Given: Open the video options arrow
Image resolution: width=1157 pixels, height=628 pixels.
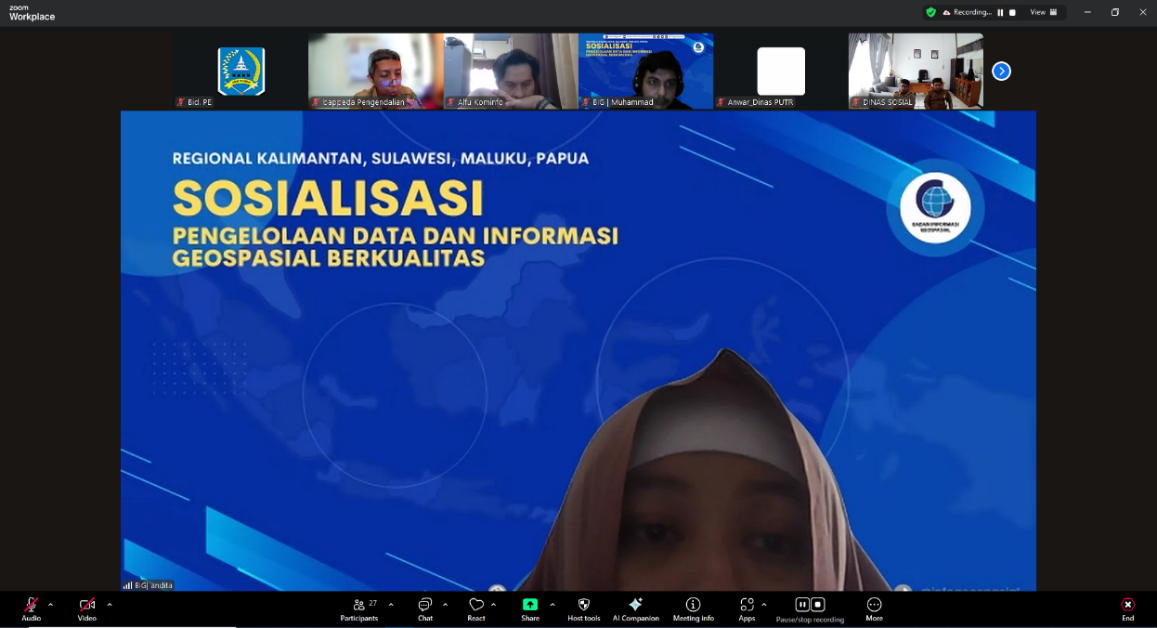Looking at the screenshot, I should (x=109, y=604).
